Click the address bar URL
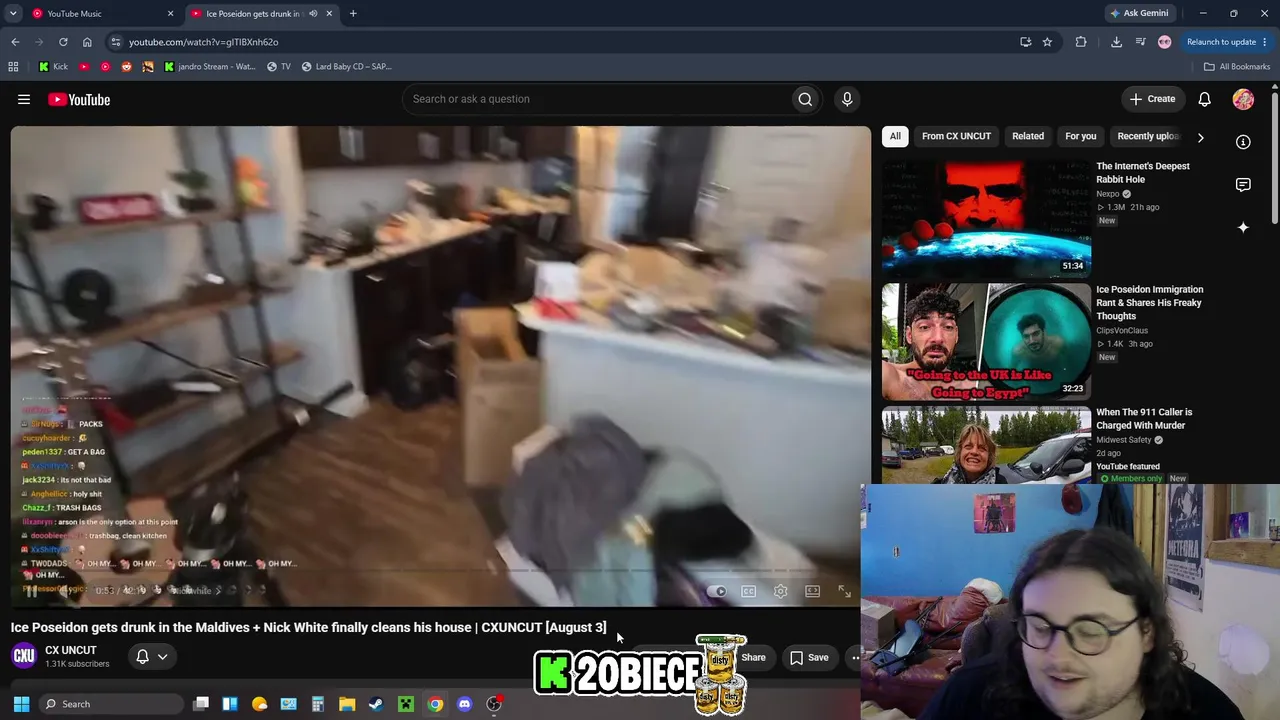This screenshot has height=720, width=1280. [x=203, y=42]
